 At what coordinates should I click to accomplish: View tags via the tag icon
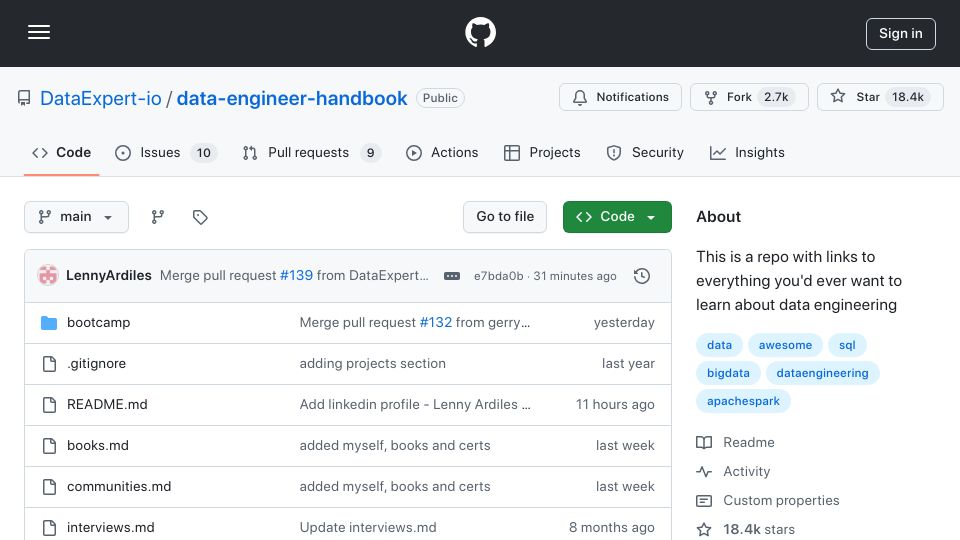[200, 217]
